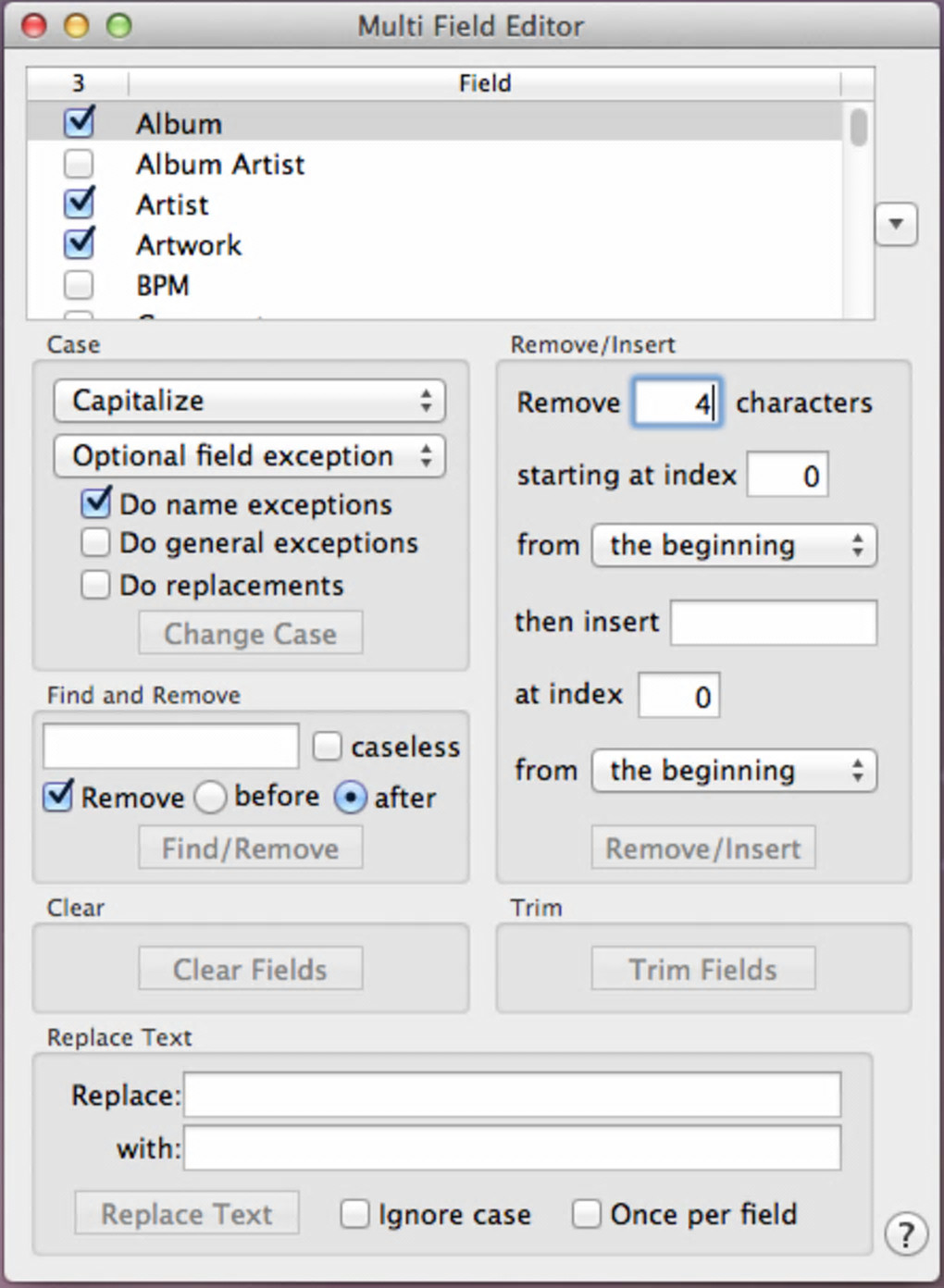
Task: Click the Change Case button
Action: pos(250,634)
